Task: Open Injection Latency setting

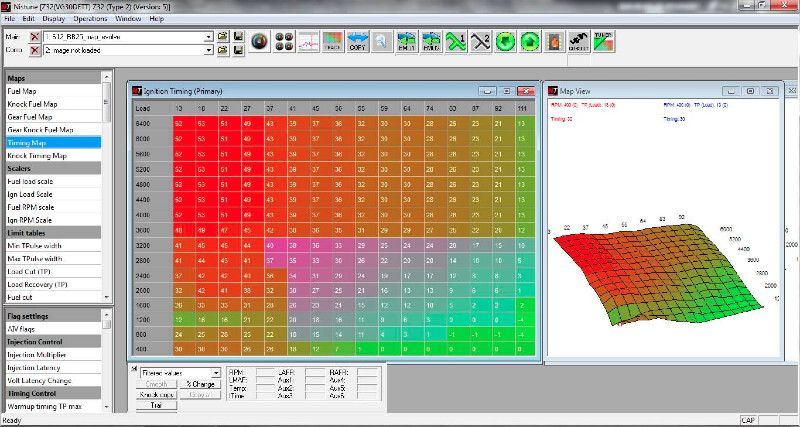Action: coord(53,368)
